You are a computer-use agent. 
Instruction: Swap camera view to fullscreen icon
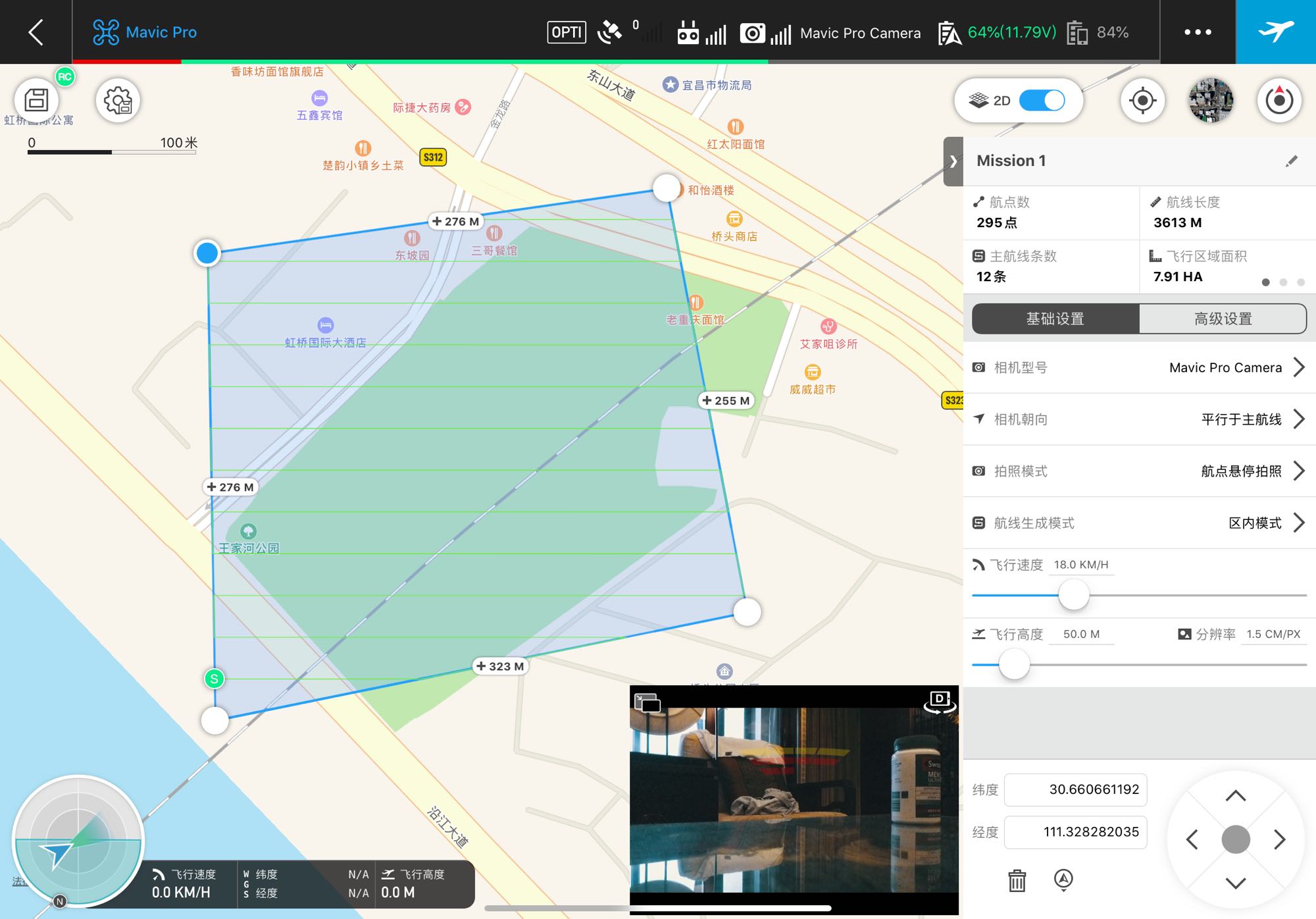click(647, 703)
